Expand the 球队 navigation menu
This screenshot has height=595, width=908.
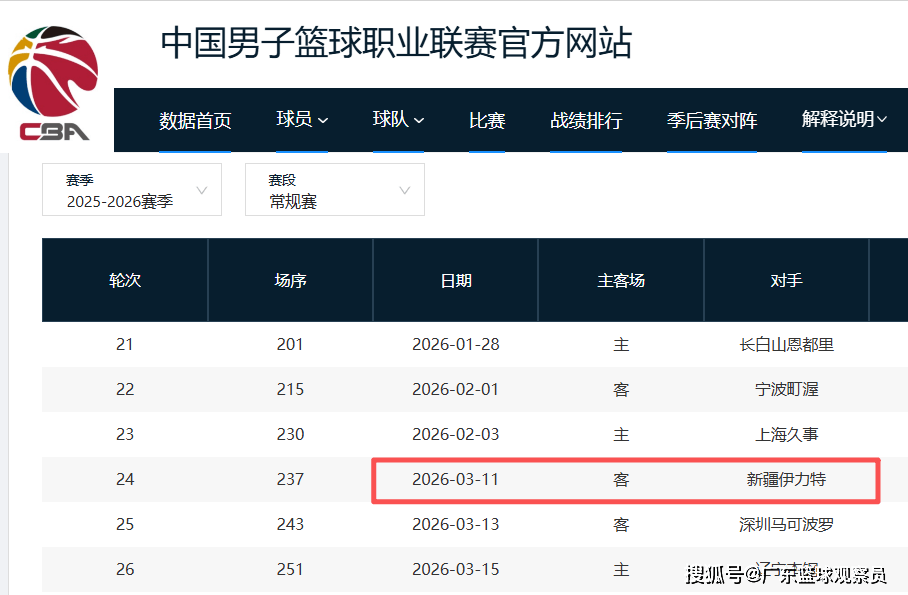coord(398,120)
